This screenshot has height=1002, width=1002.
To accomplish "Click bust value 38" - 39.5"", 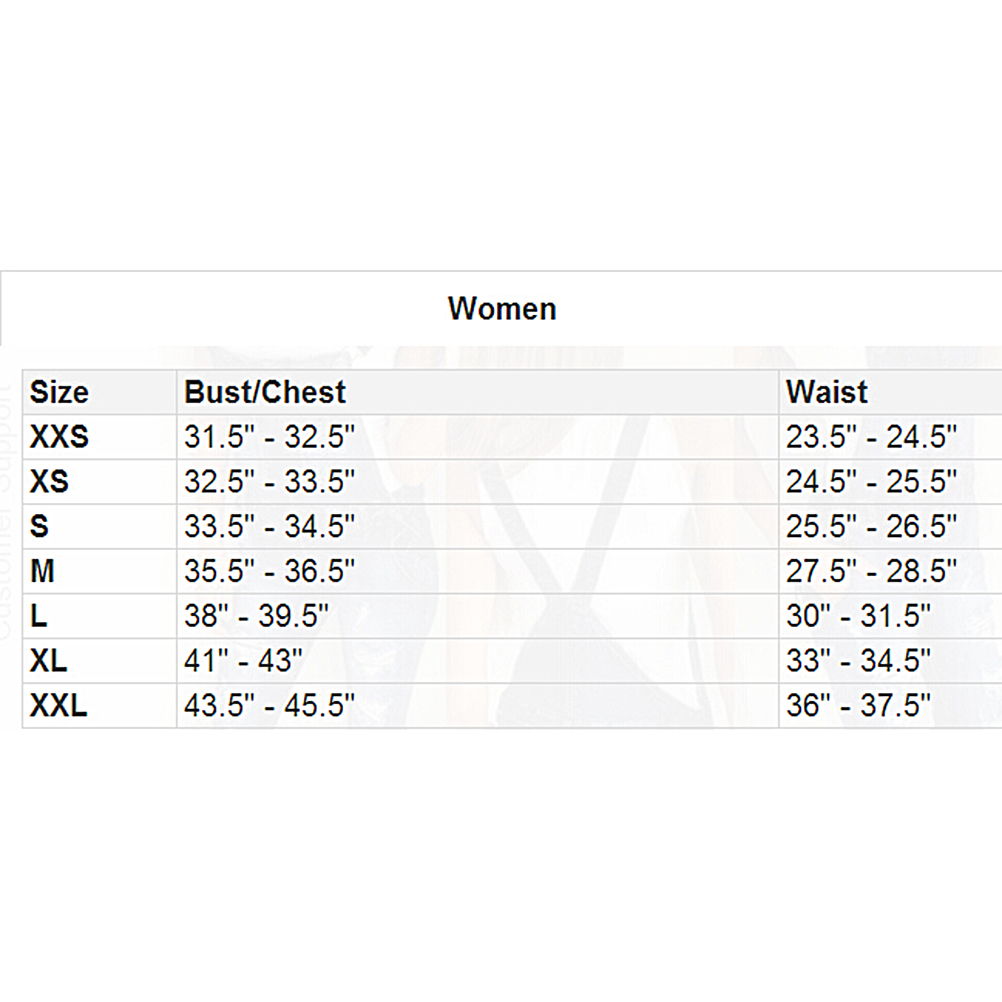I will tap(256, 616).
